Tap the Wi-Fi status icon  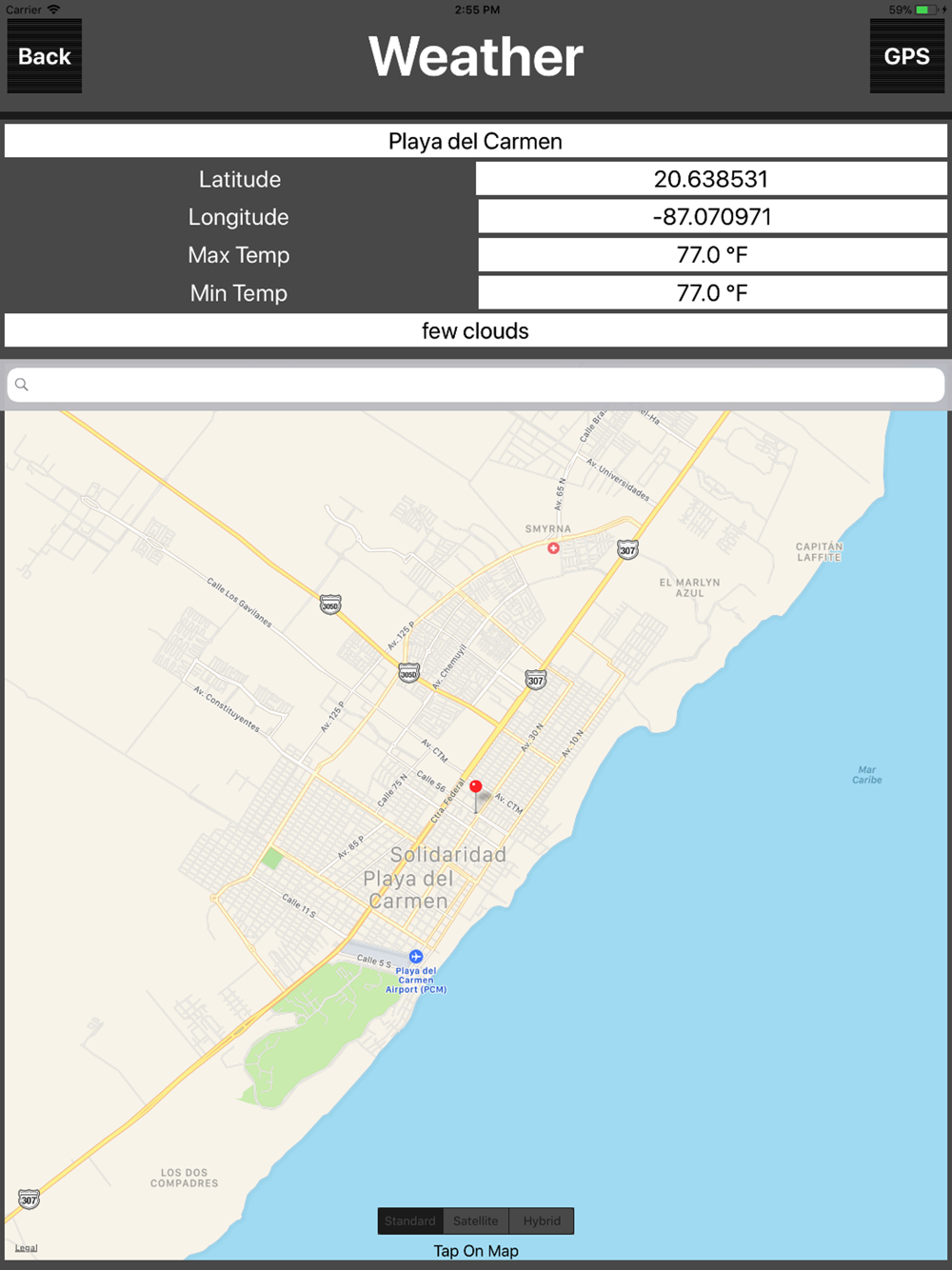click(53, 10)
